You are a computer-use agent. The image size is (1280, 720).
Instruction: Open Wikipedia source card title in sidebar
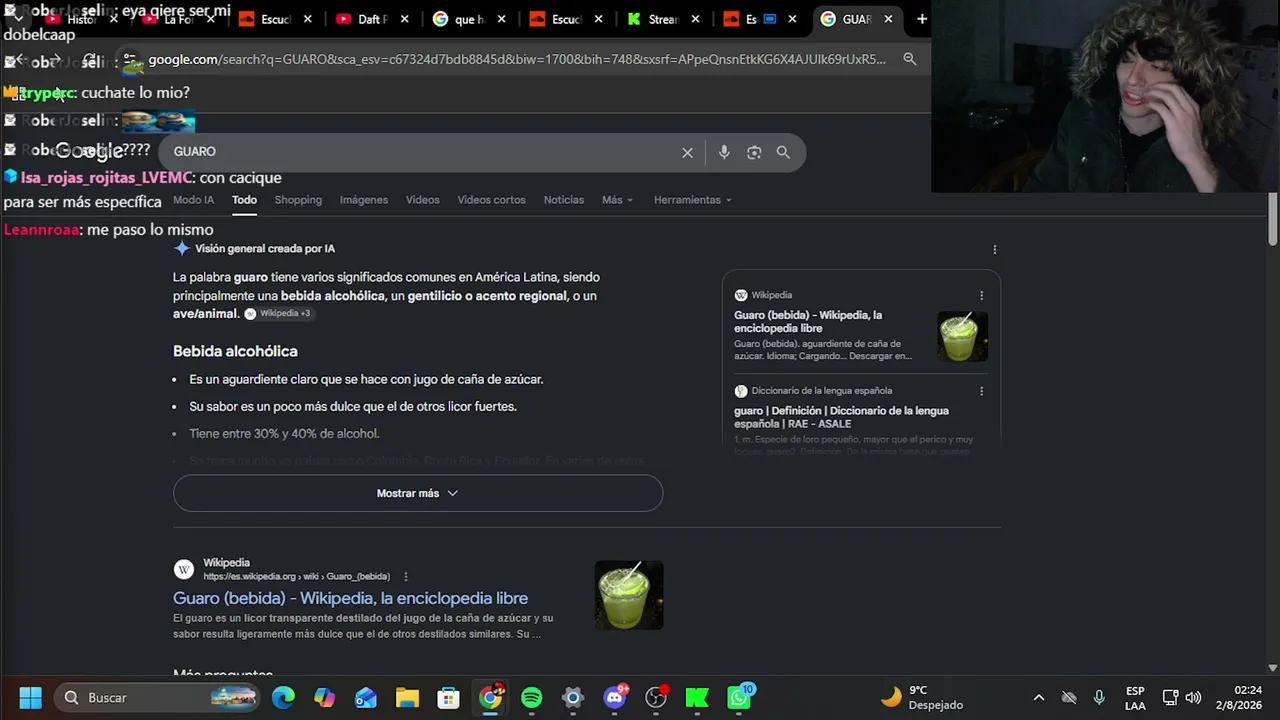pyautogui.click(x=808, y=321)
